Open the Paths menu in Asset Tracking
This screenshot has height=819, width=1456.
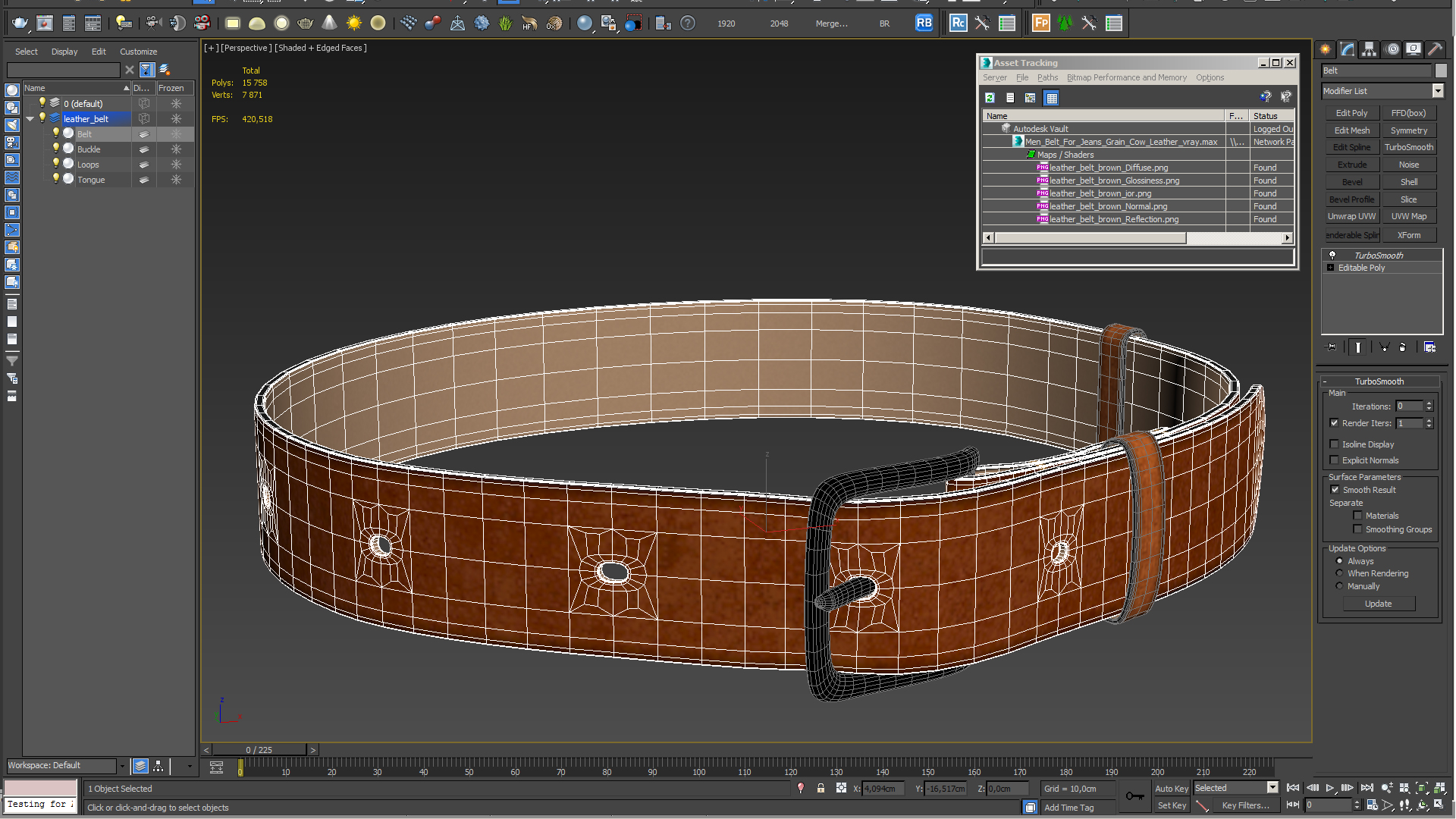pyautogui.click(x=1047, y=77)
